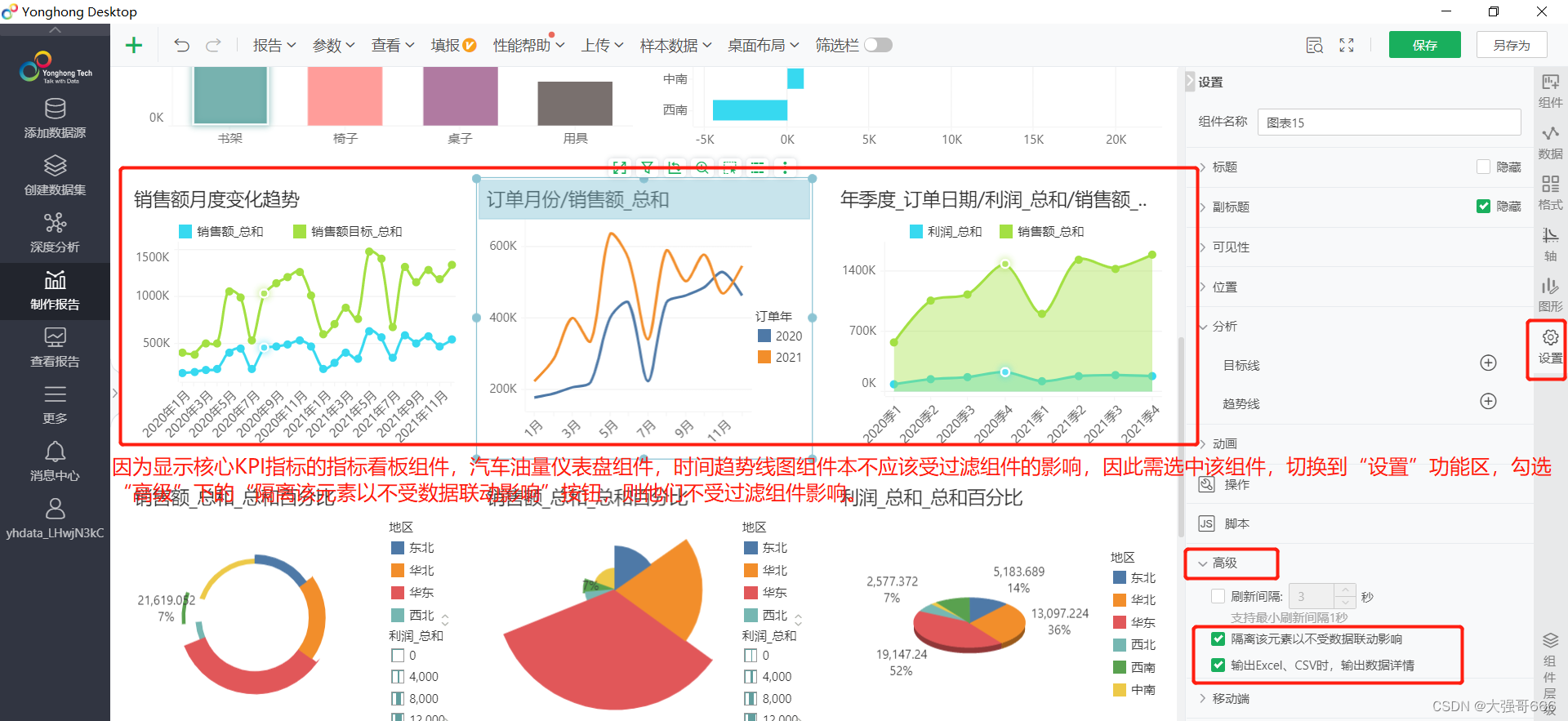Check the 4,000 box under first 利润_总和 legend

[x=398, y=676]
